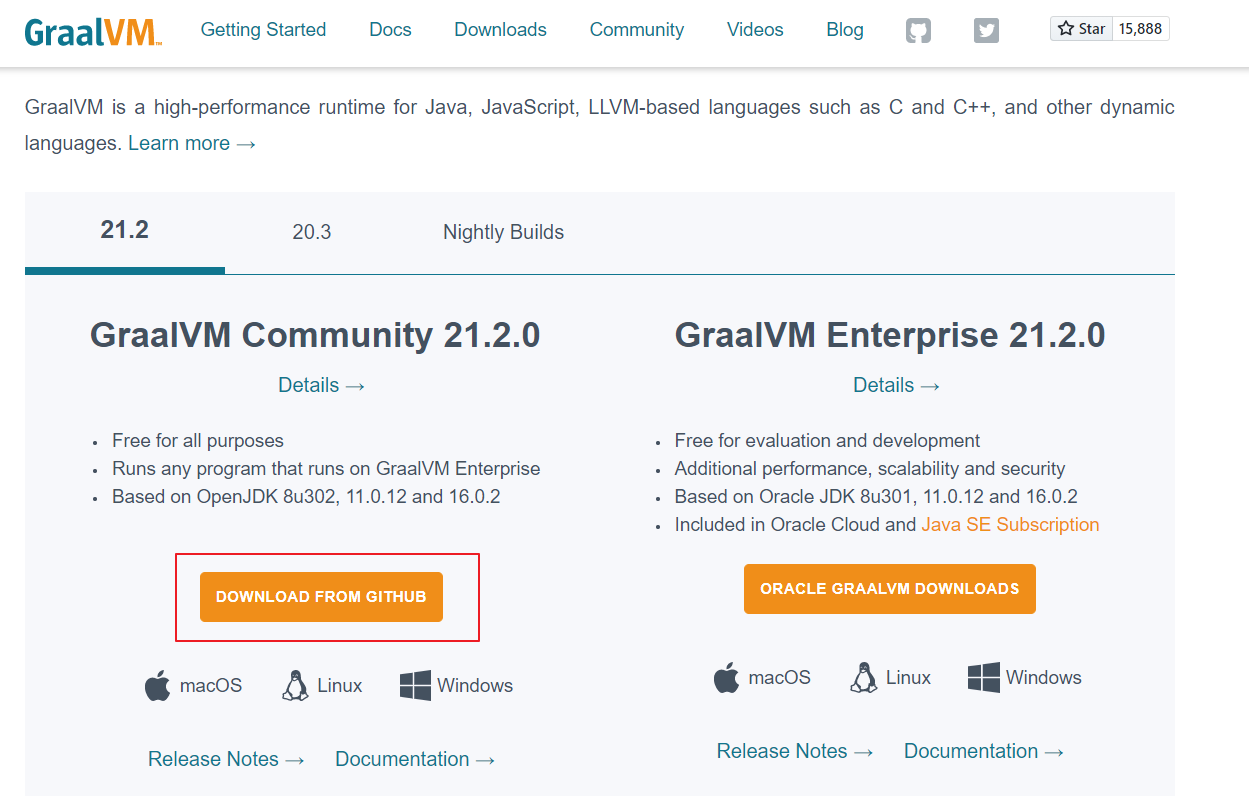Switch to the Nightly Builds tab
The height and width of the screenshot is (796, 1249).
pos(503,232)
